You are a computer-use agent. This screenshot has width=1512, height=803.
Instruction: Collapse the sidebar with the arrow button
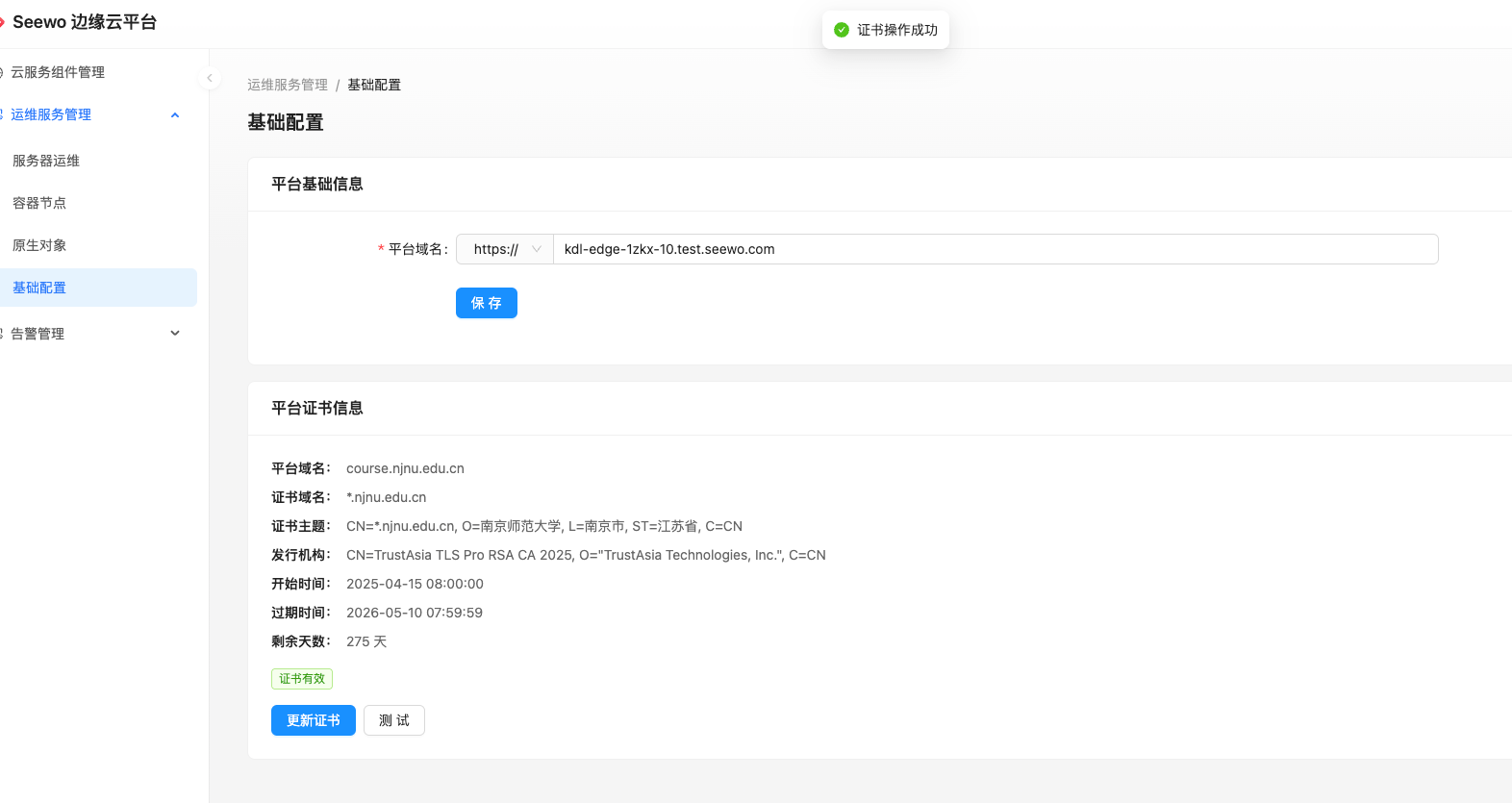coord(210,78)
